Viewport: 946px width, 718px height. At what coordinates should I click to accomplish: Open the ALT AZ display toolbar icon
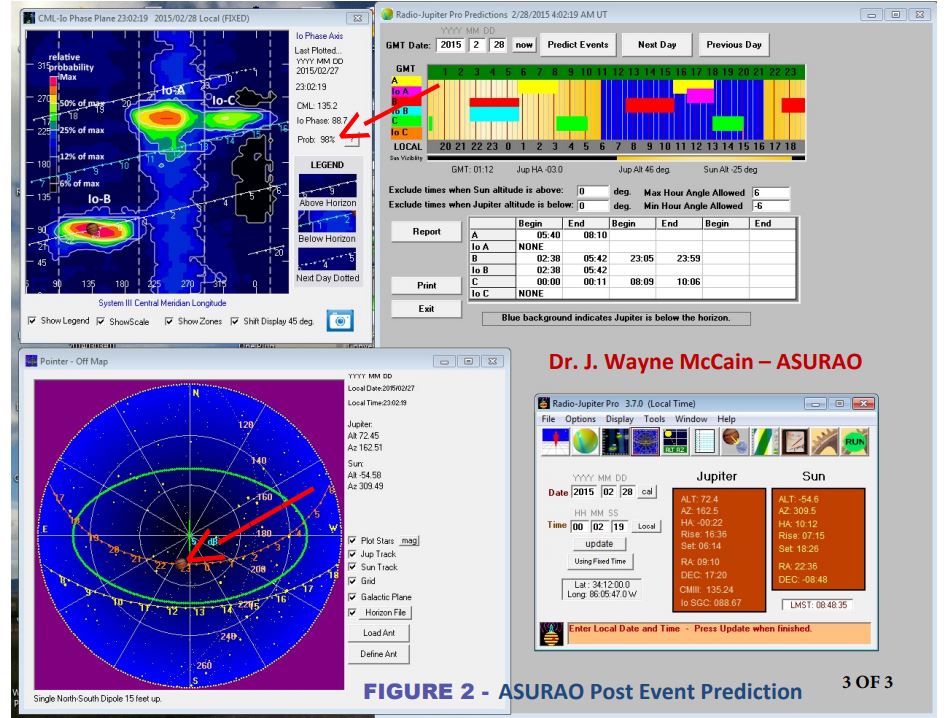pyautogui.click(x=675, y=442)
